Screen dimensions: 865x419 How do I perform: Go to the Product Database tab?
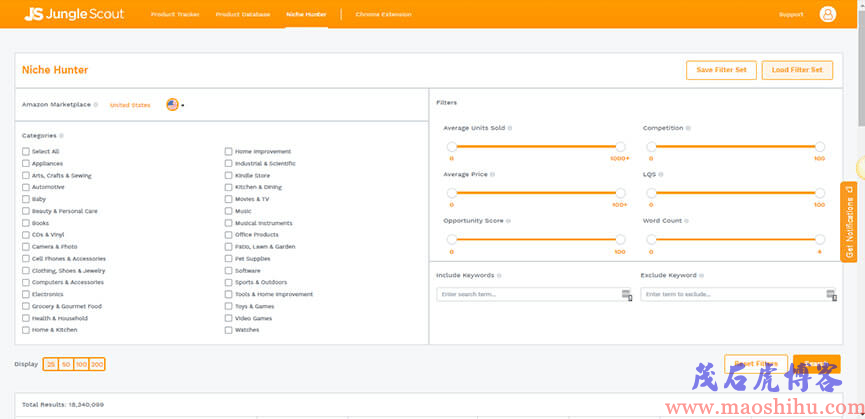click(243, 14)
